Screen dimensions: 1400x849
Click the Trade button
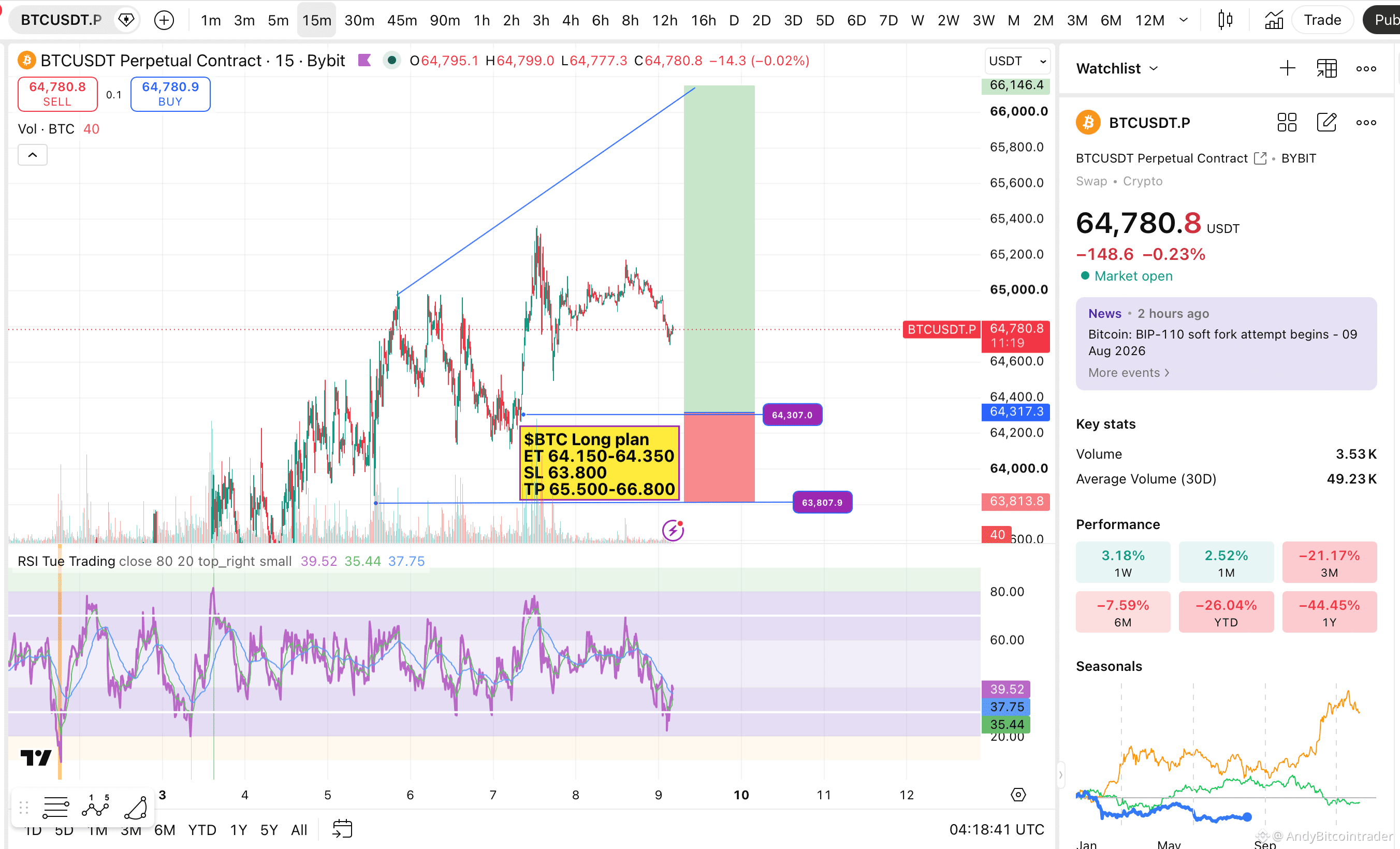1322,21
